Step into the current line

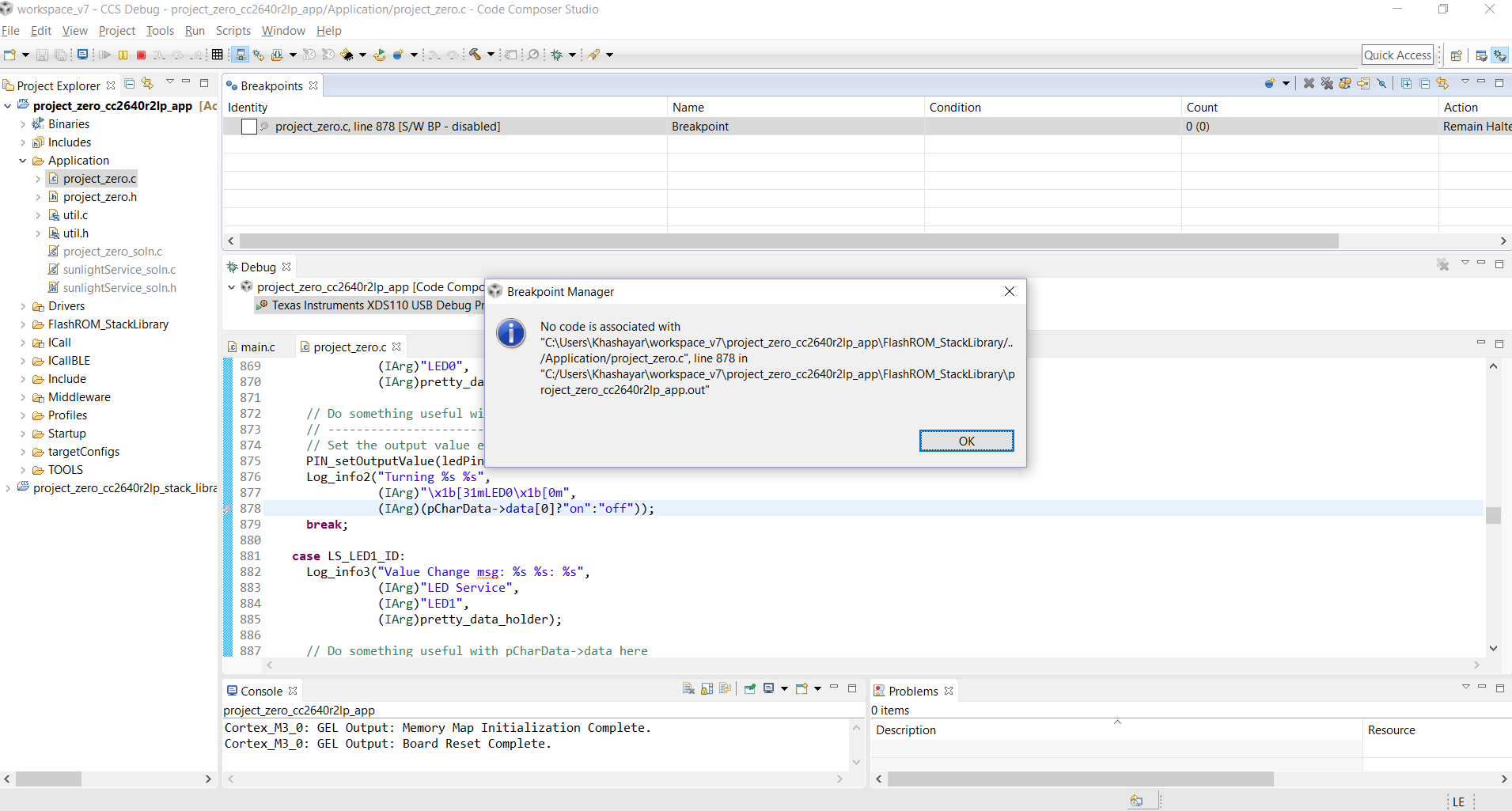(159, 55)
